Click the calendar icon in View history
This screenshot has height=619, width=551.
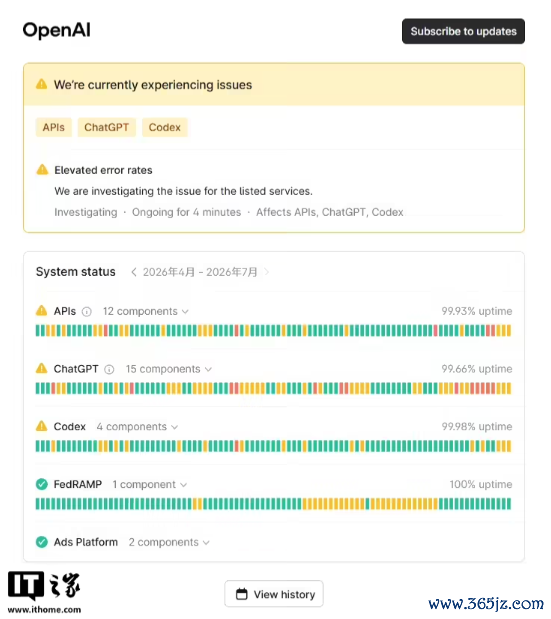point(242,594)
